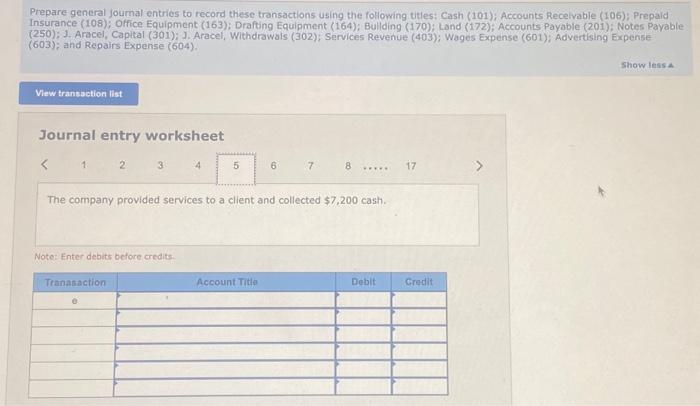Click the Credit column header
The image size is (700, 406).
419,282
